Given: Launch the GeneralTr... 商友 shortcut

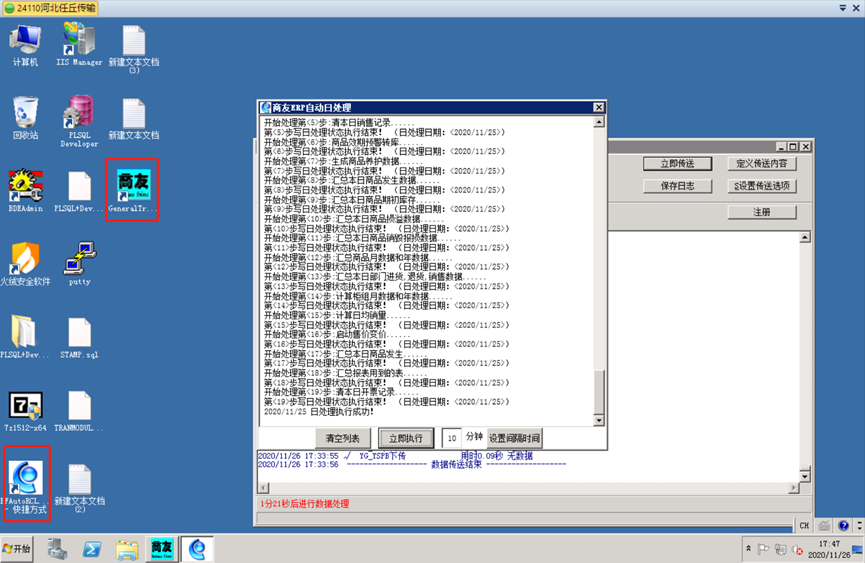Looking at the screenshot, I should point(133,191).
